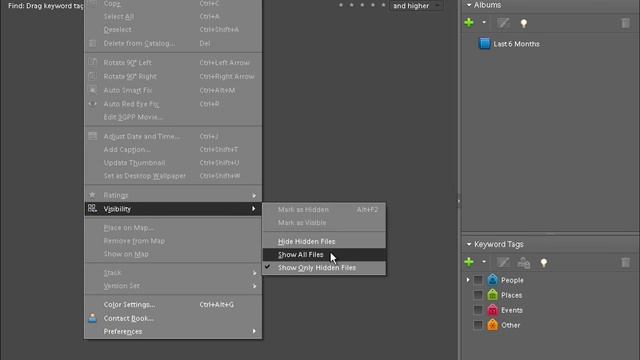The image size is (640, 360).
Task: Click the edit pencil icon in Keyword Tags
Action: click(x=503, y=262)
